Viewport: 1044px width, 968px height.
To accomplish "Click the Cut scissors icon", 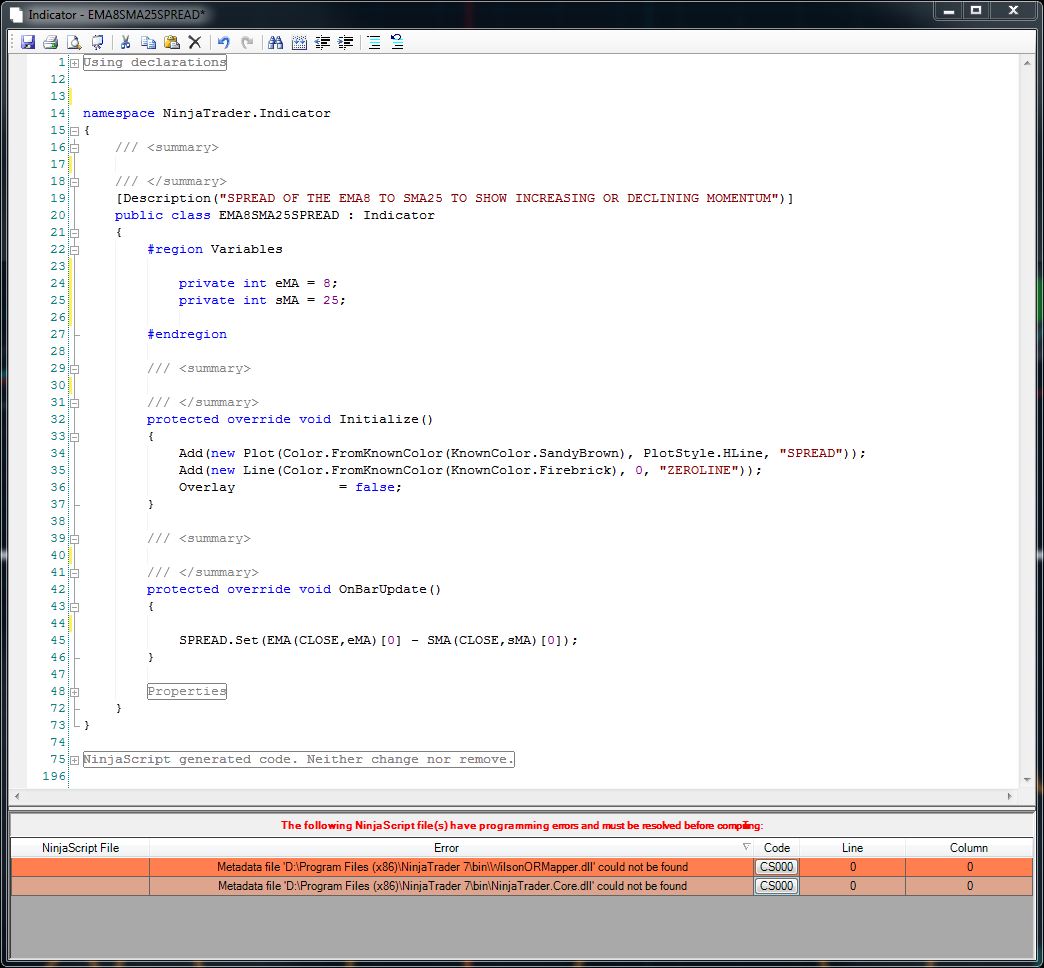I will (x=126, y=42).
